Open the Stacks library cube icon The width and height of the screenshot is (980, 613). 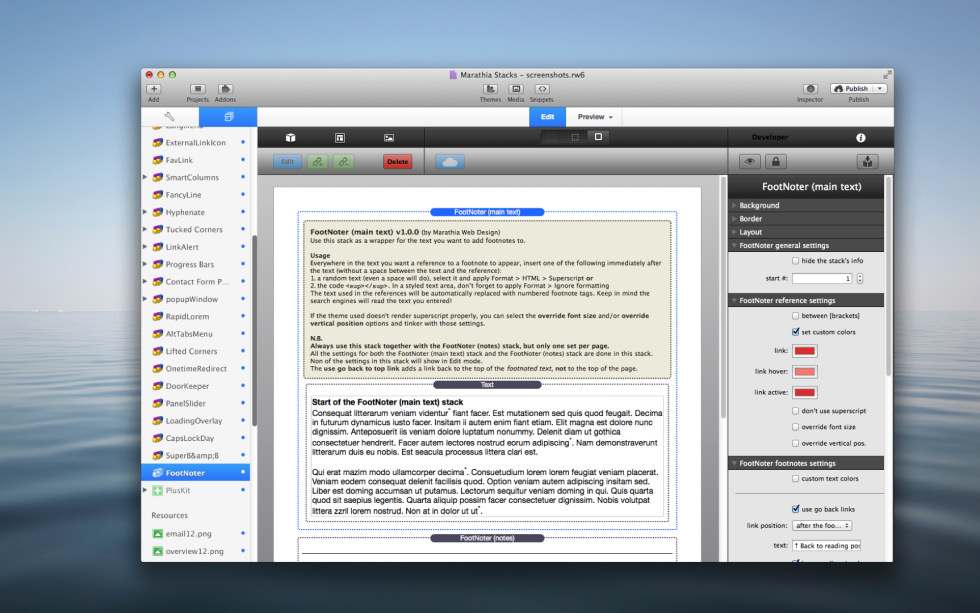point(291,137)
